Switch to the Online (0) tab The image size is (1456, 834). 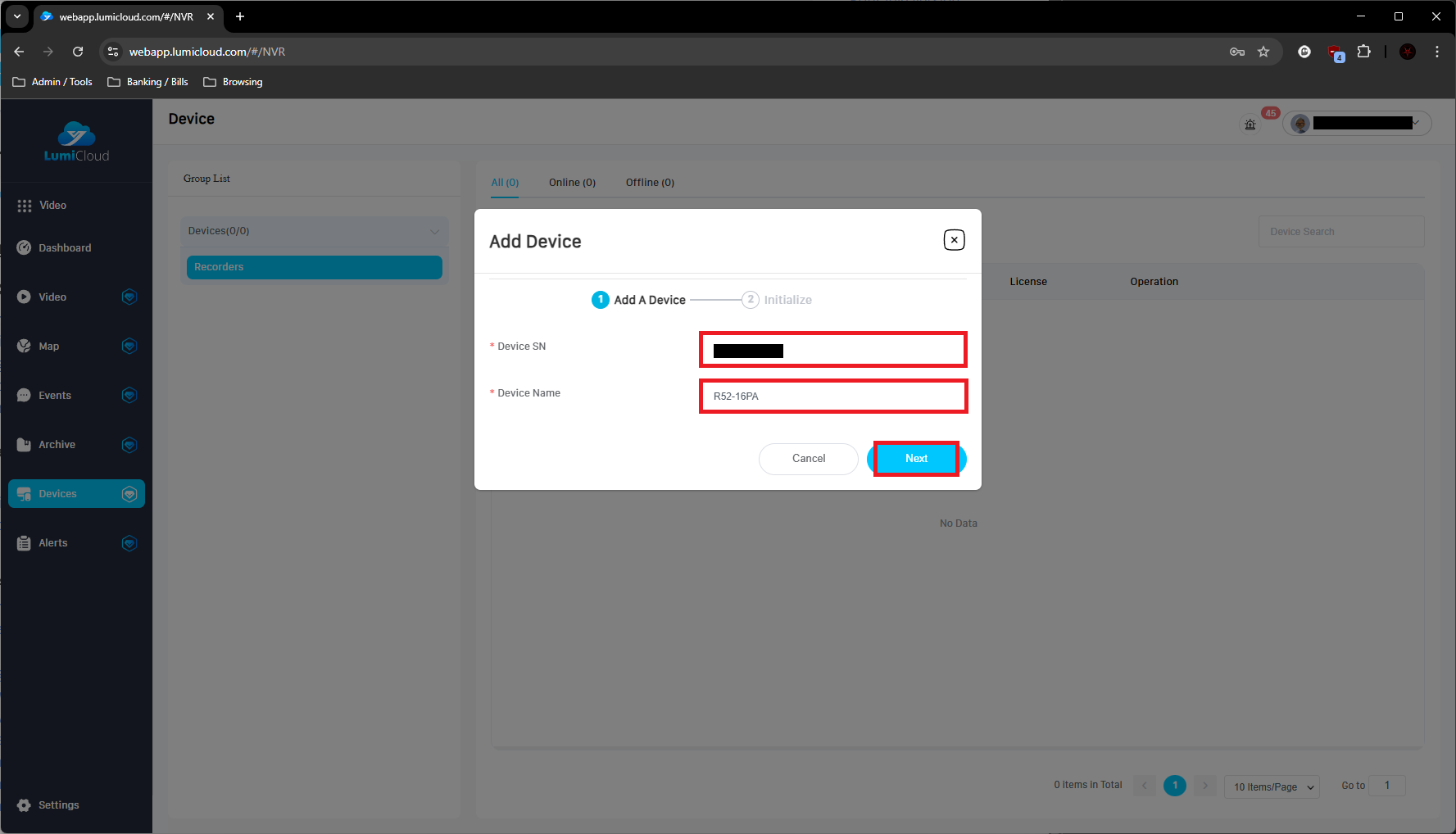(x=572, y=183)
